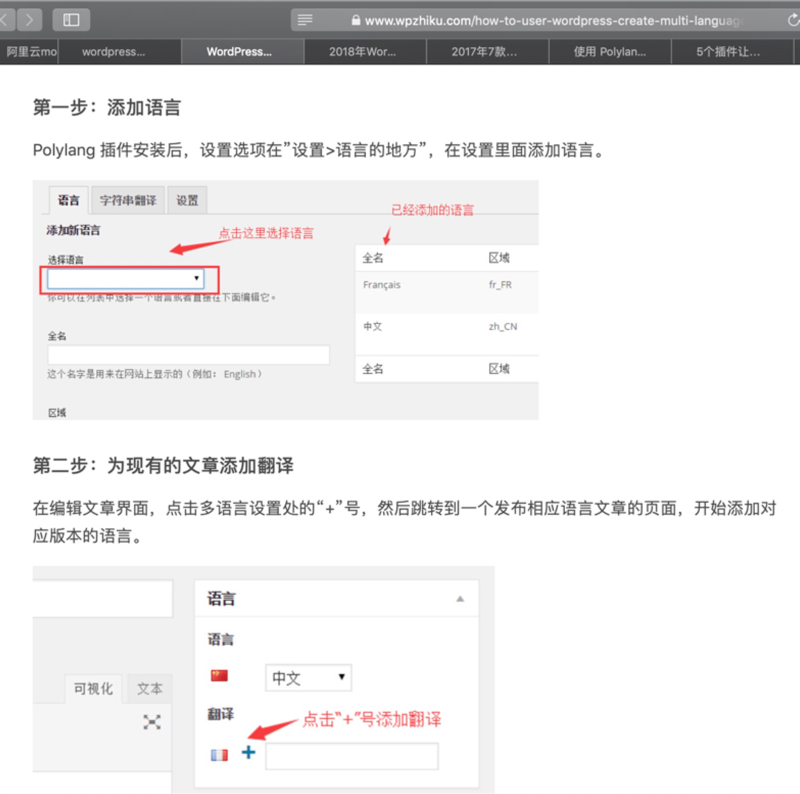Switch editor to 可视化 tab
This screenshot has width=800, height=794.
point(93,689)
